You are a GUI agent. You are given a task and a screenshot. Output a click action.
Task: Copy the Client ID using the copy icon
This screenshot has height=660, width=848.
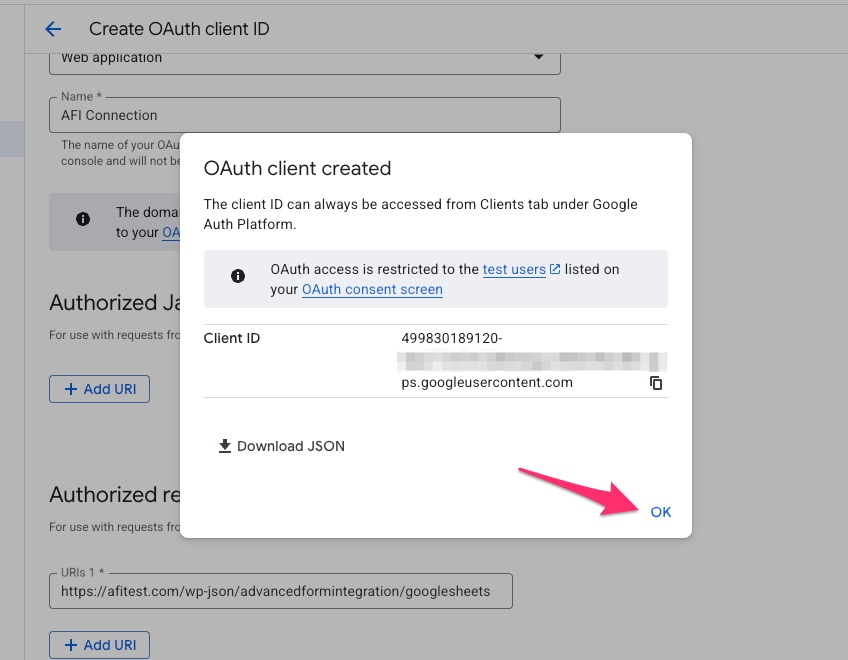click(656, 383)
